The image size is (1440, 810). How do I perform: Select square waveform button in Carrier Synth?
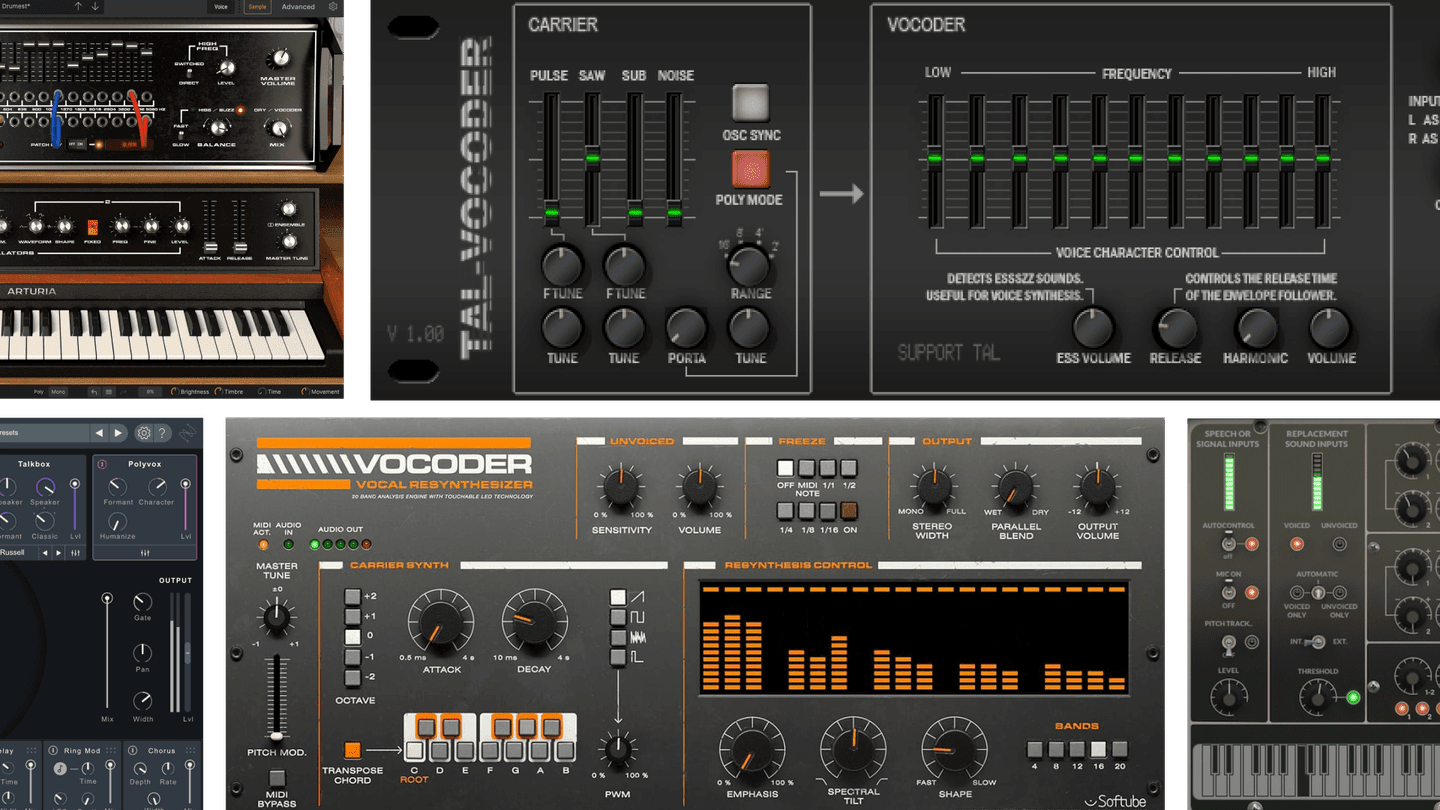(619, 616)
